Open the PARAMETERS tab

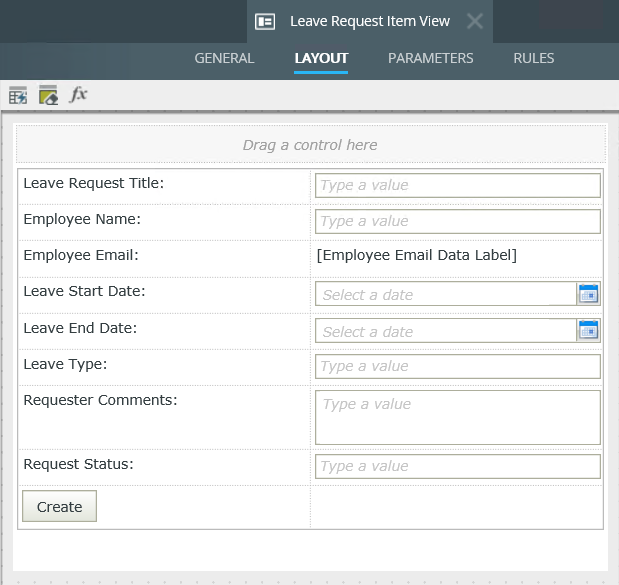(430, 58)
